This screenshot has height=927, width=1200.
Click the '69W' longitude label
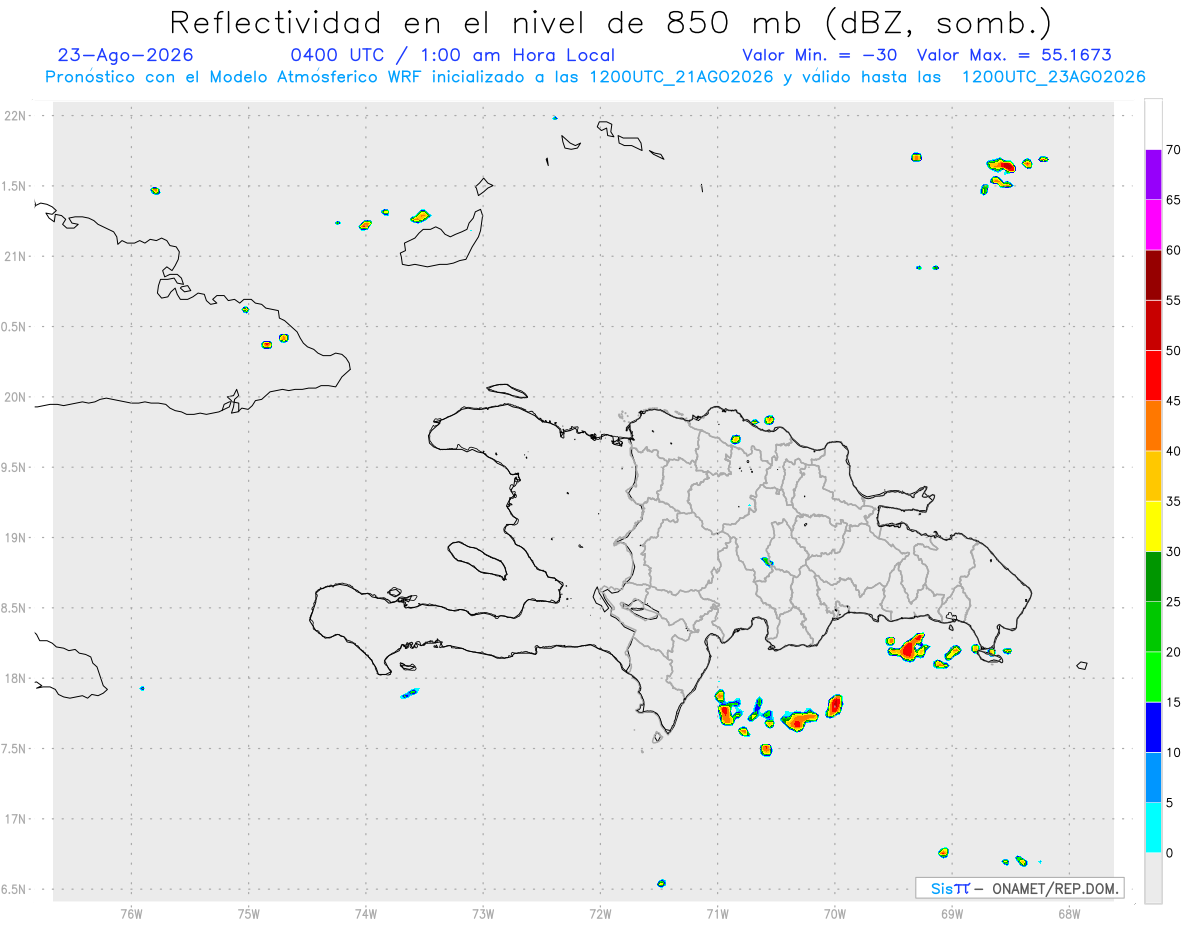[x=952, y=914]
